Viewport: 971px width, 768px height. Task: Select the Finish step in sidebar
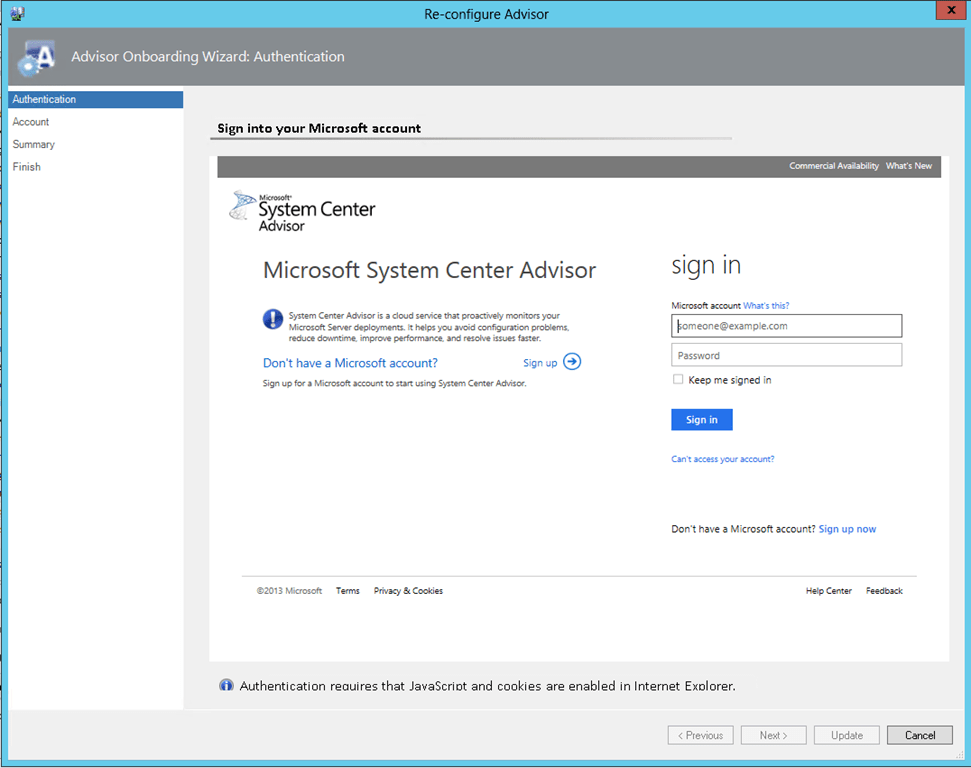click(26, 167)
